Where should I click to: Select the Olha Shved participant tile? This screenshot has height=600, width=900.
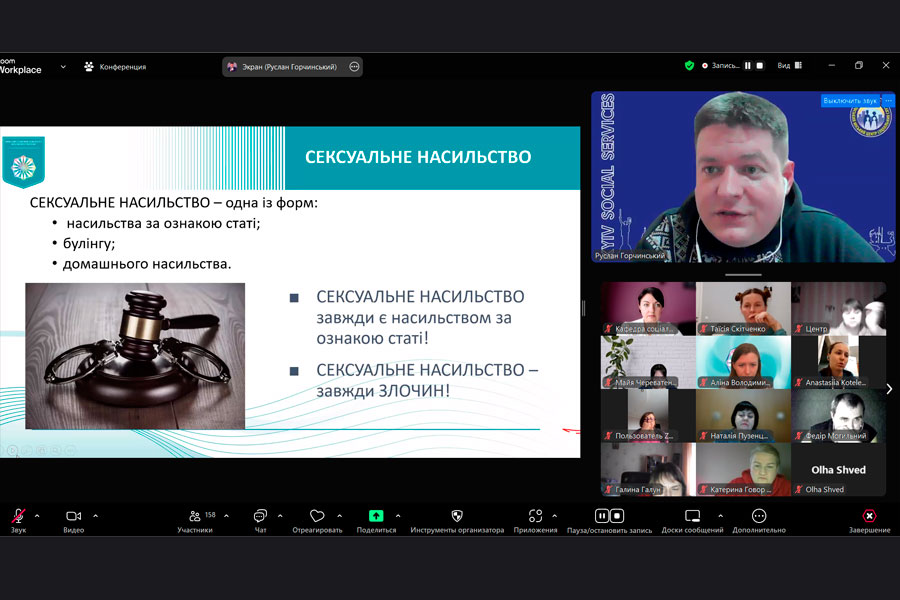tap(839, 469)
